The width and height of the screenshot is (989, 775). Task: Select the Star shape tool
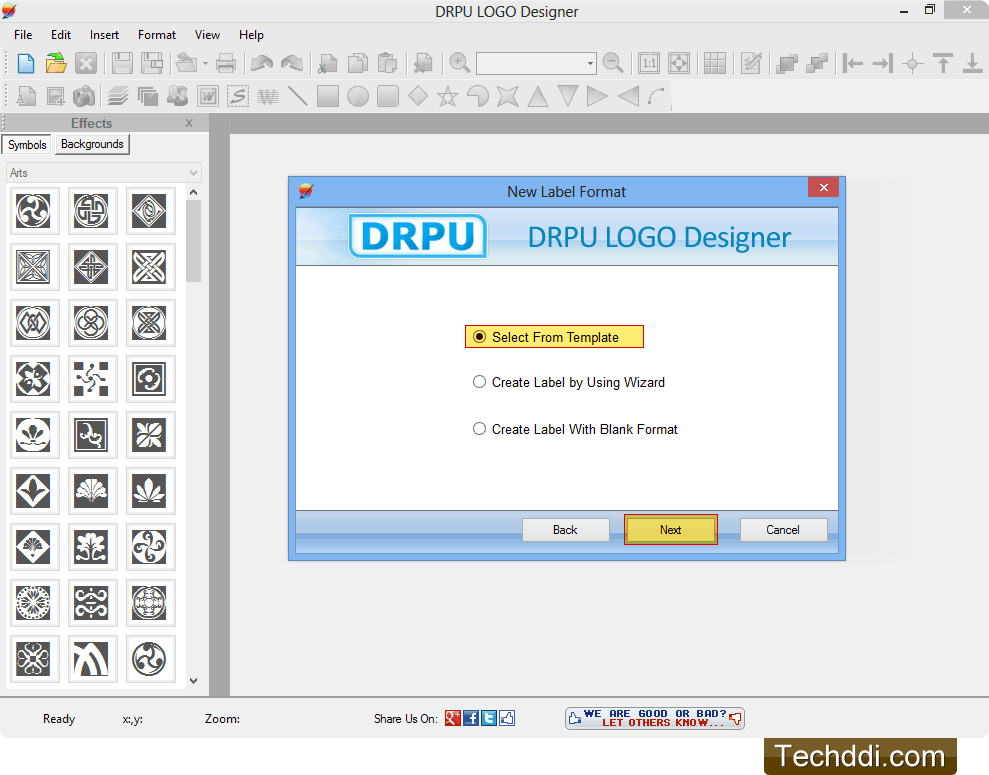[448, 96]
